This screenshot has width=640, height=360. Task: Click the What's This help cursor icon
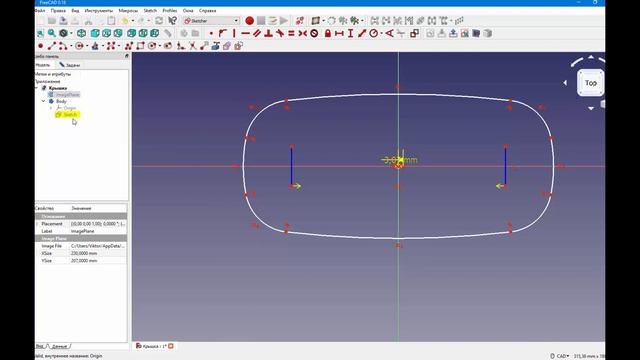click(x=173, y=20)
